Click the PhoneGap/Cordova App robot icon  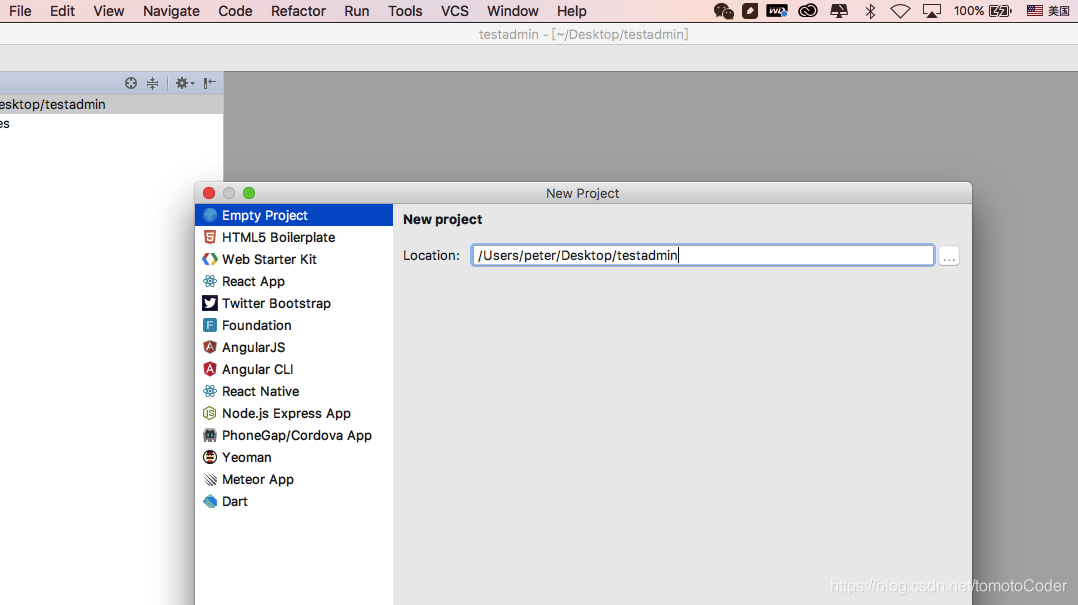point(210,435)
